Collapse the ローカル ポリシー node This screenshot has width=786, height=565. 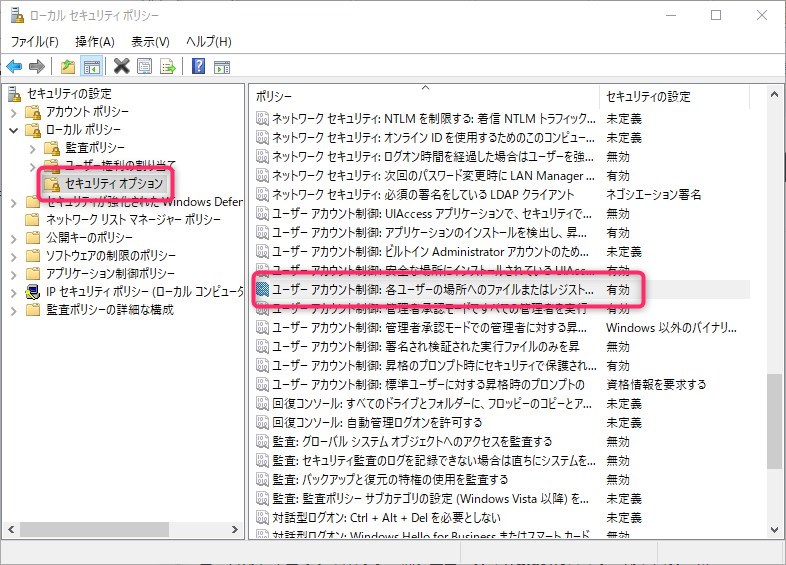[14, 130]
